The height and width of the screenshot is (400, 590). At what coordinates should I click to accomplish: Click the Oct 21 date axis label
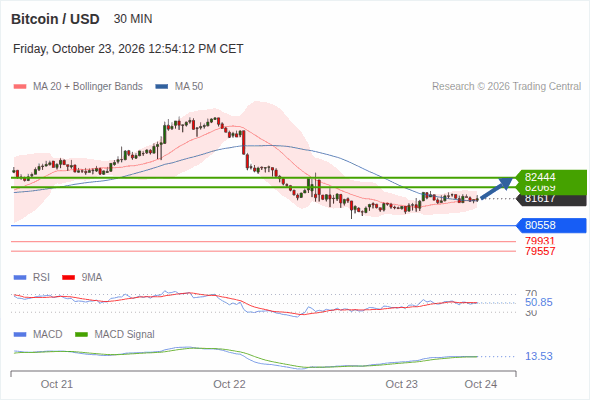click(57, 384)
